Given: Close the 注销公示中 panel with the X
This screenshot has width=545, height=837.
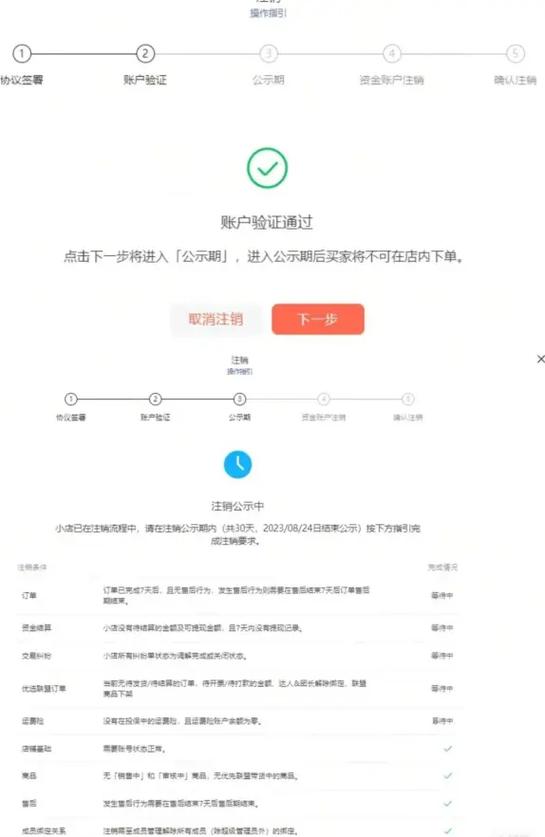Looking at the screenshot, I should (x=540, y=359).
